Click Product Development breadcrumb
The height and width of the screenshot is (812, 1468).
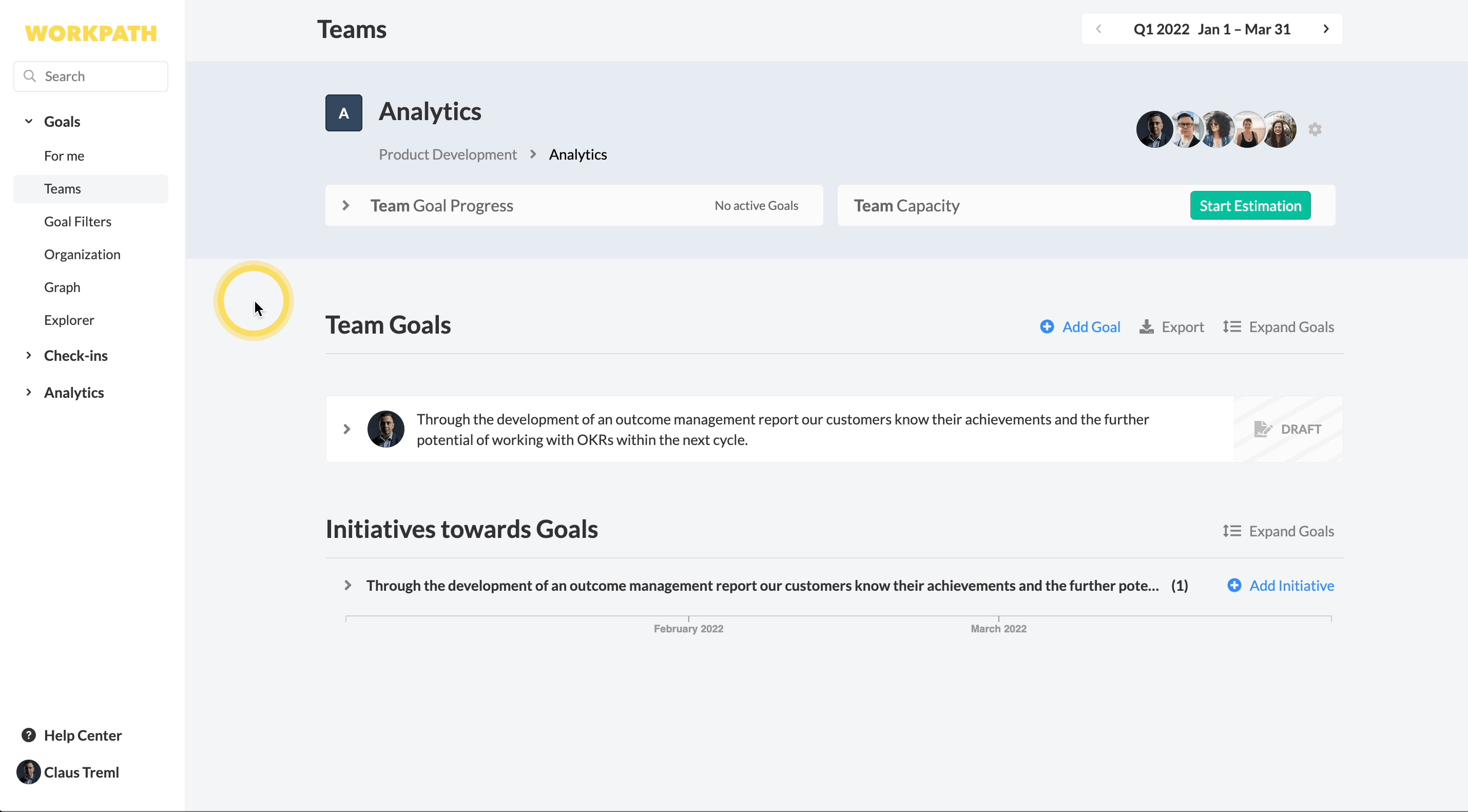coord(448,154)
